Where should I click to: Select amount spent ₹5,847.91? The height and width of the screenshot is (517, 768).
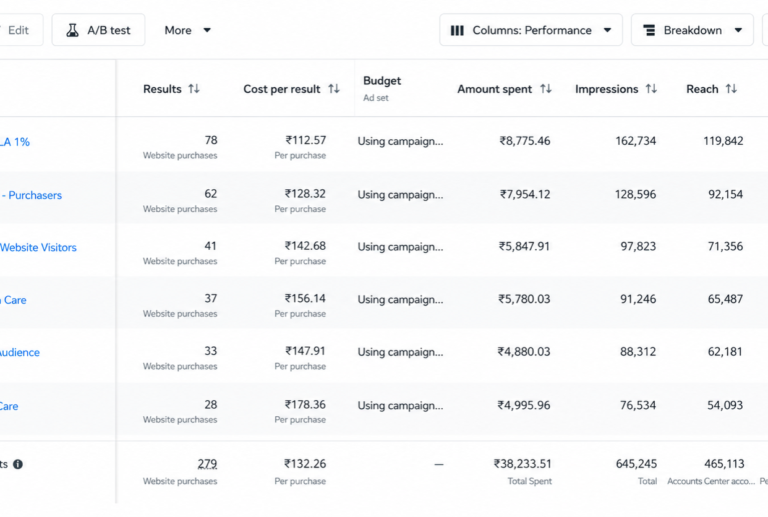coord(524,246)
